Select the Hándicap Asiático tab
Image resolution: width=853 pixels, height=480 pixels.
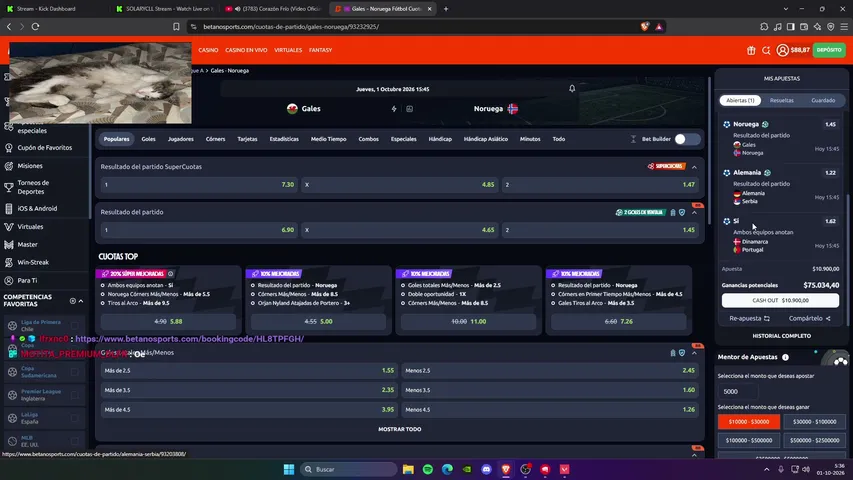[x=486, y=139]
